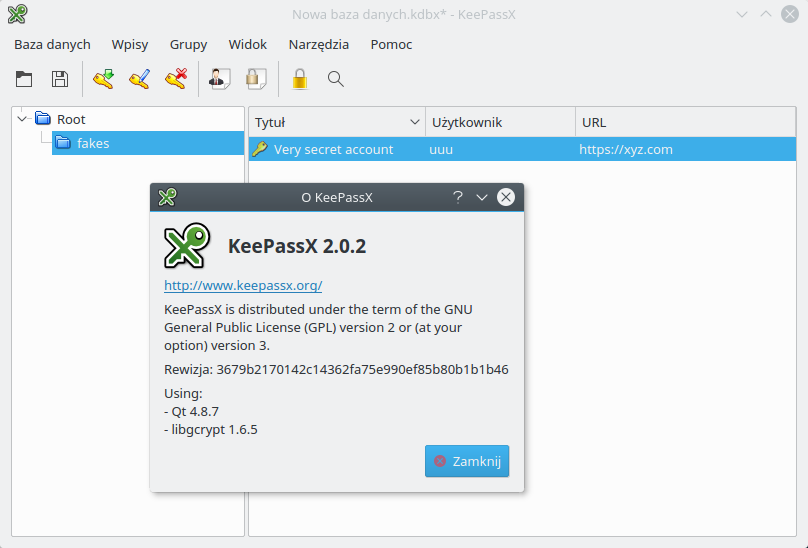Open the Wpisy menu
The width and height of the screenshot is (808, 548).
pyautogui.click(x=130, y=44)
